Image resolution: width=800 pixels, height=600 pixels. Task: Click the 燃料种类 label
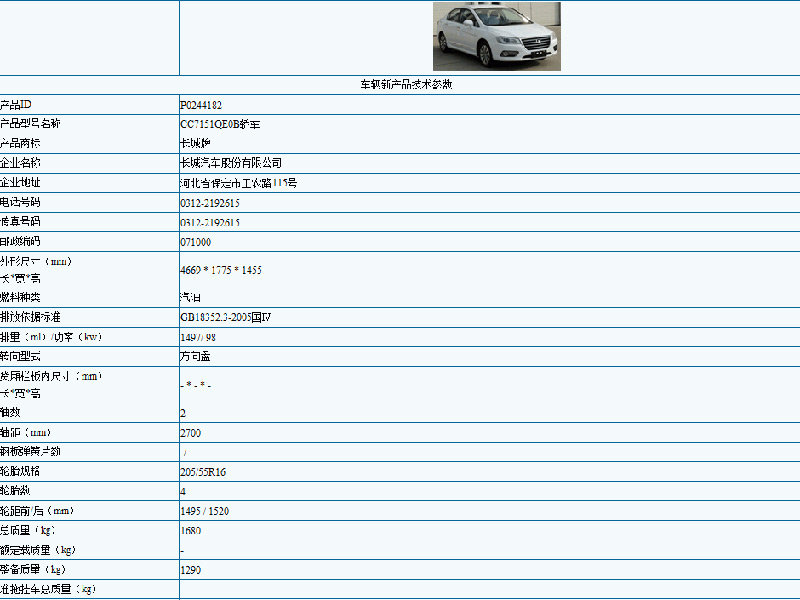(20, 297)
